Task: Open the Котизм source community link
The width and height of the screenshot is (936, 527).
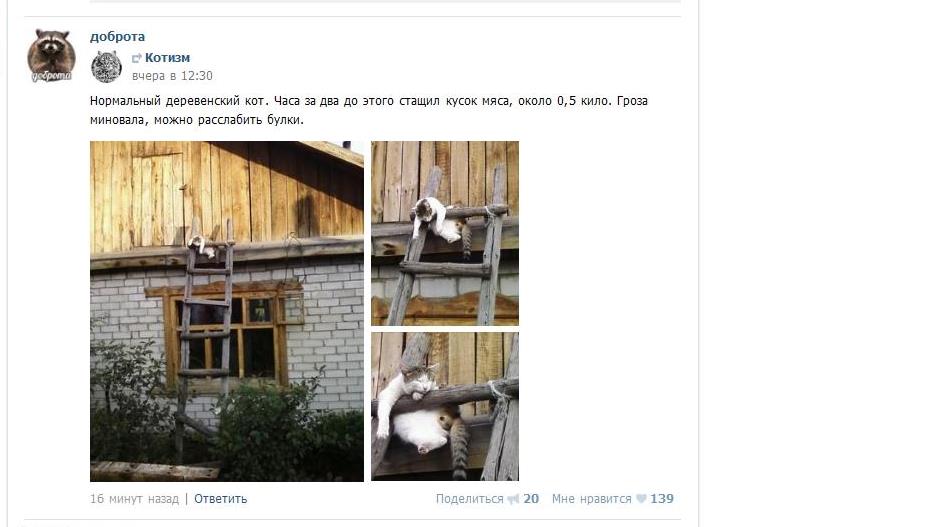Action: pos(167,57)
